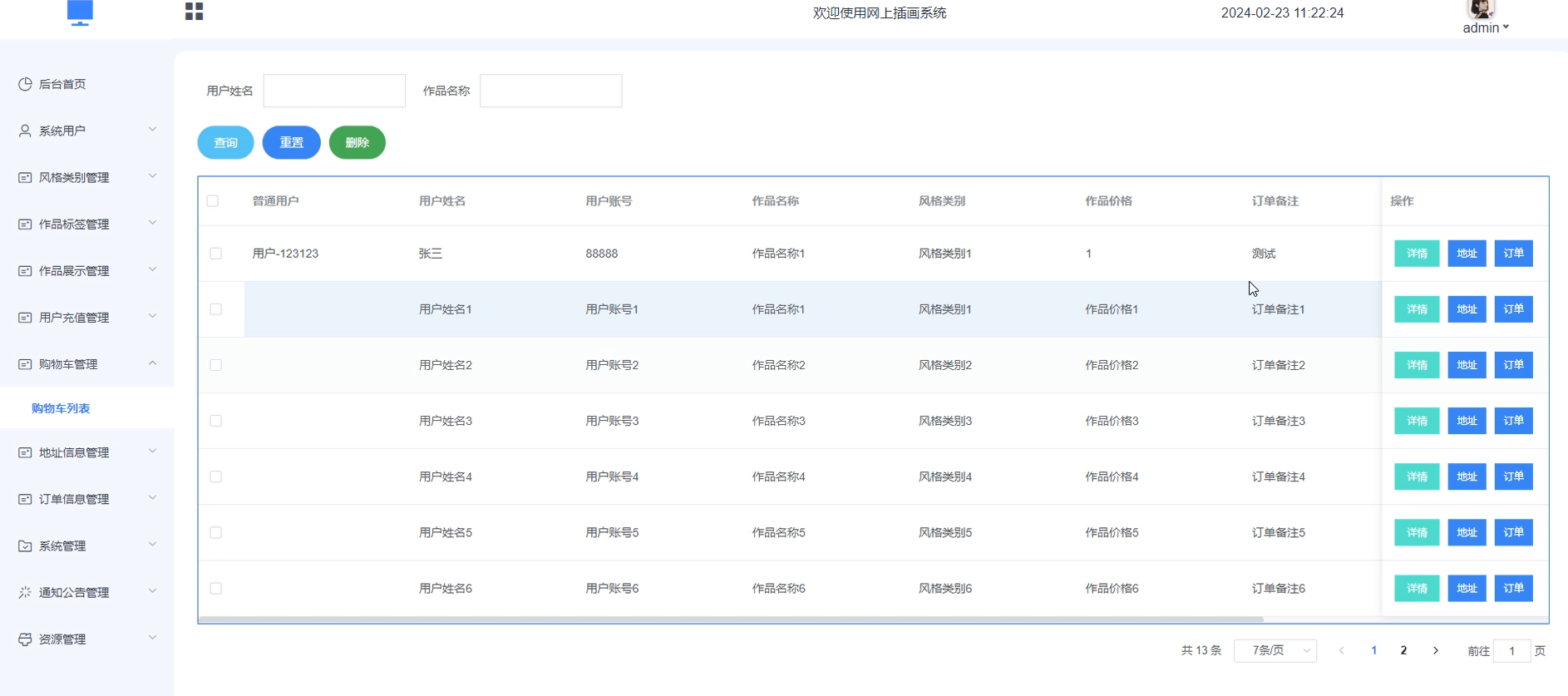1568x696 pixels.
Task: Expand 作品标签管理 menu chevron
Action: (152, 223)
